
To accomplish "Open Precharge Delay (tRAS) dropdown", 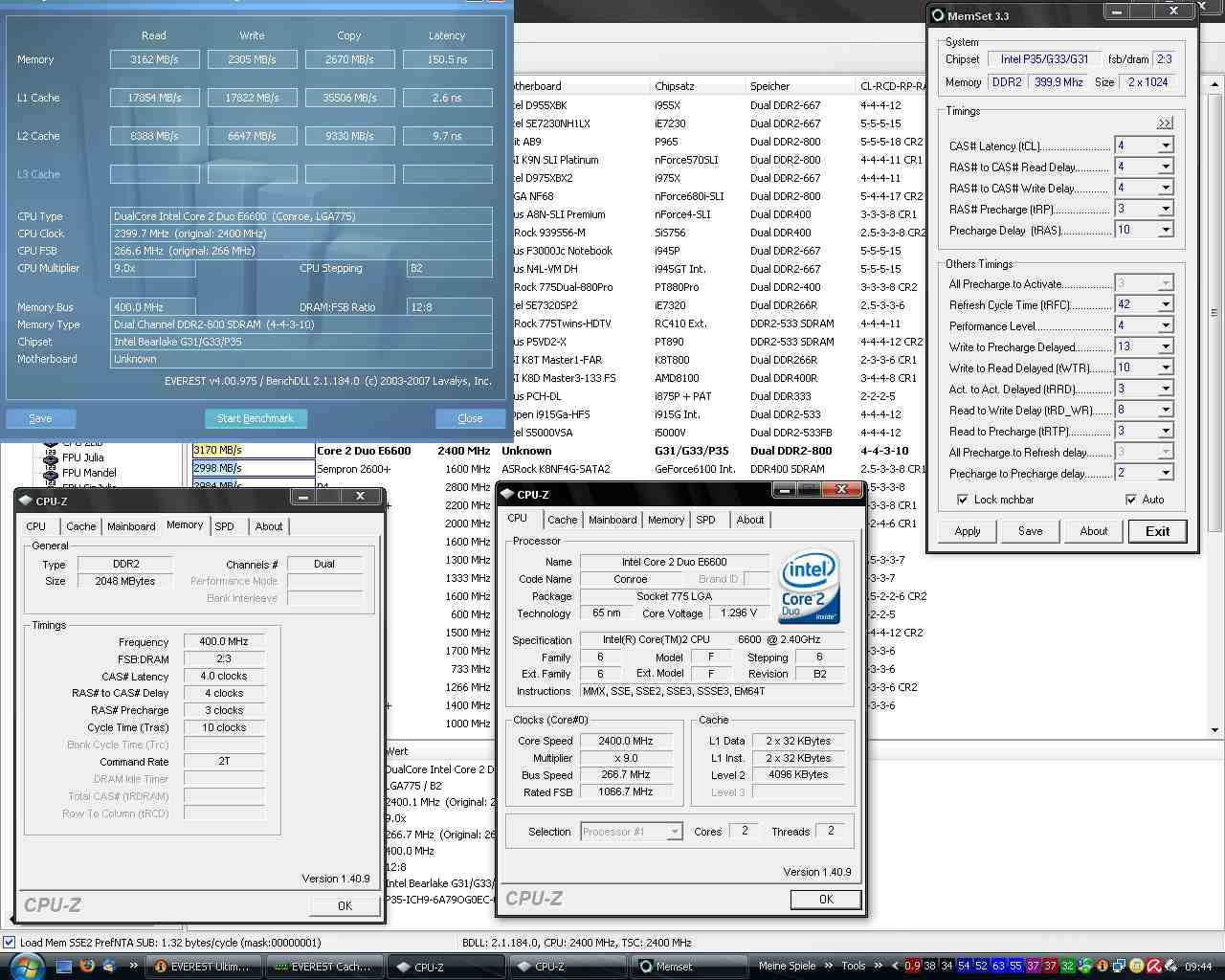I will [1165, 230].
